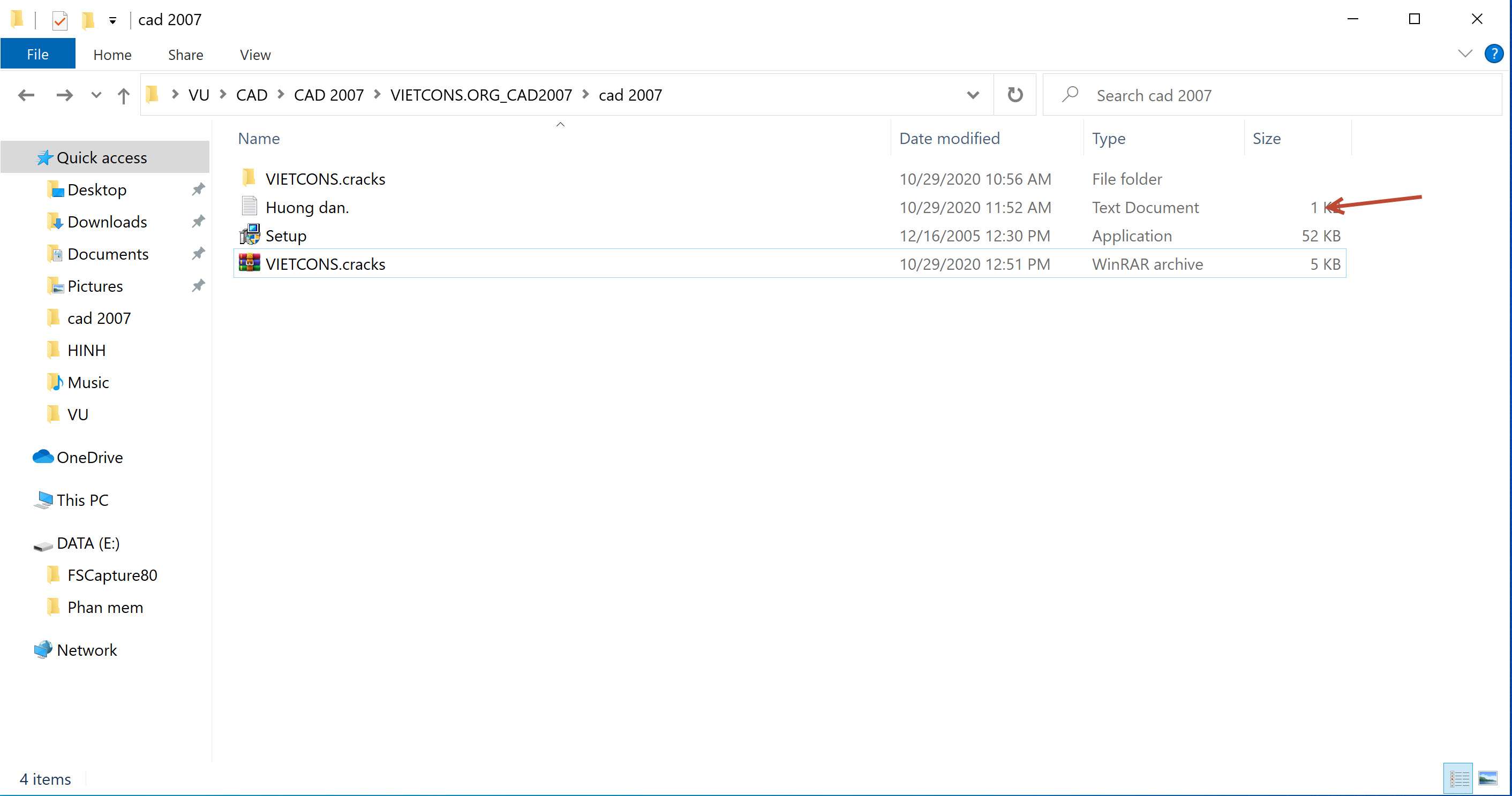Open the View ribbon tab
The image size is (1512, 796).
(x=255, y=55)
